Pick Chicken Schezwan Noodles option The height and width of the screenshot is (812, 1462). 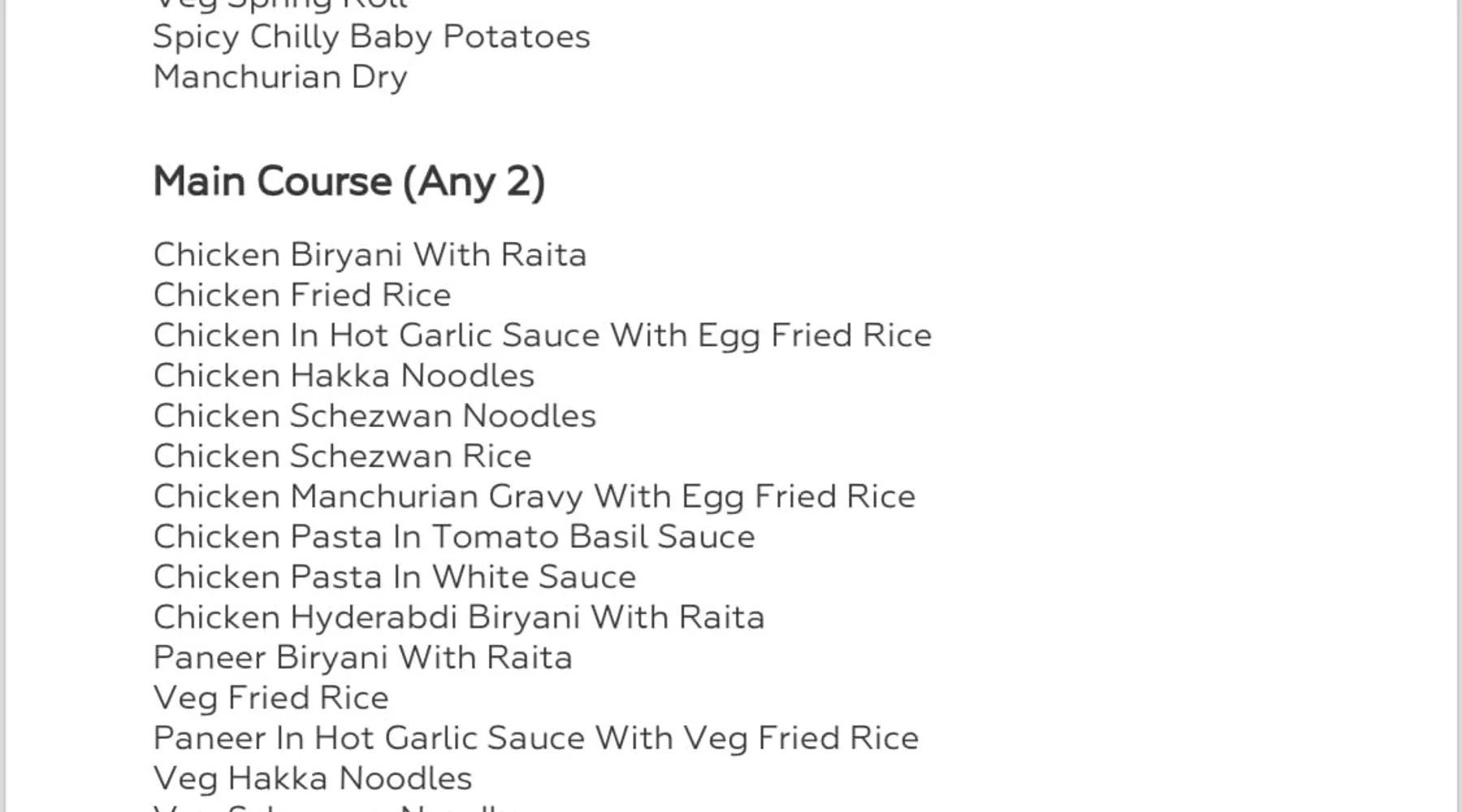click(x=374, y=416)
